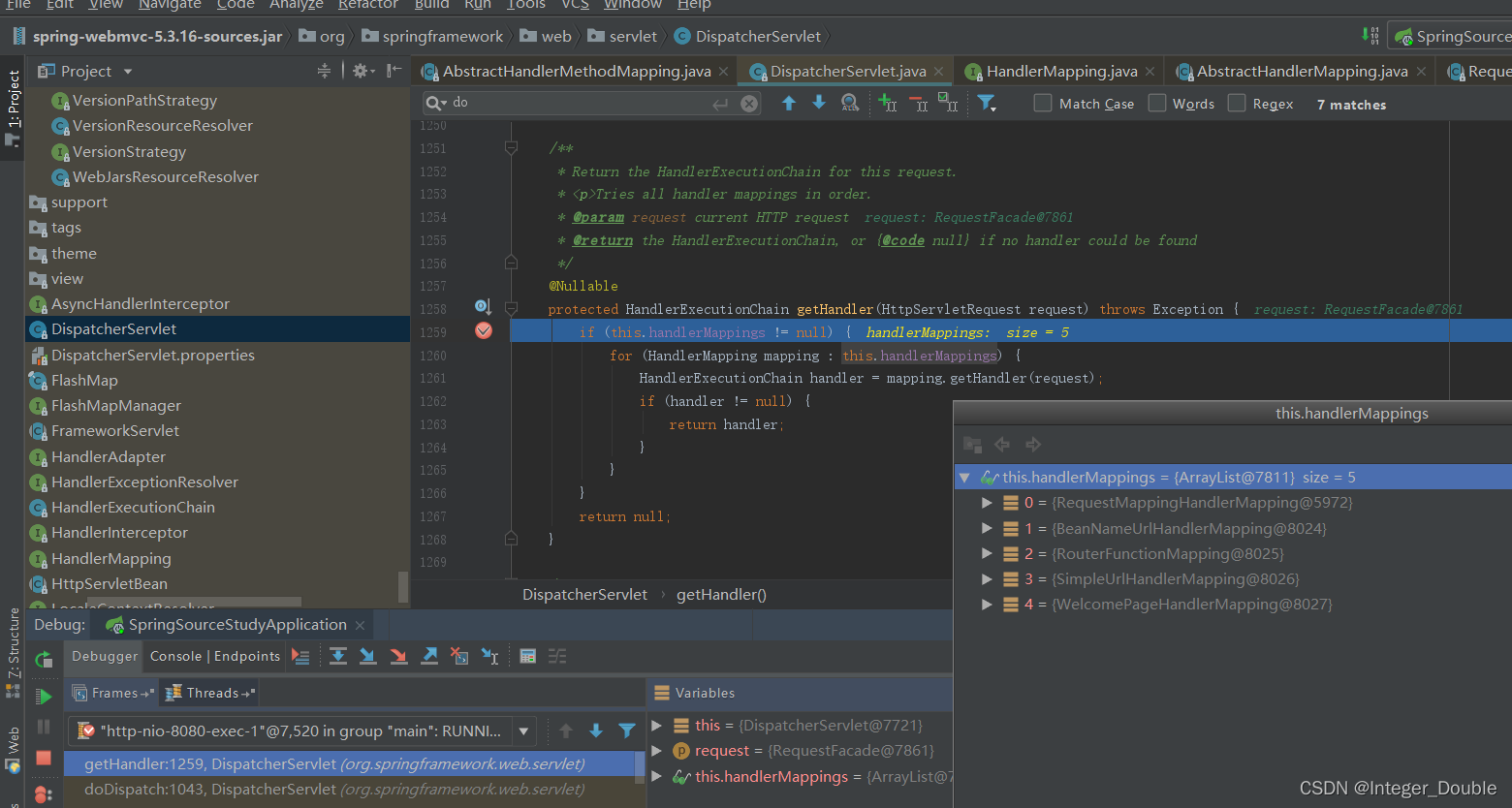Click the Evaluate Expression calculator icon
The image size is (1512, 808).
pos(527,657)
